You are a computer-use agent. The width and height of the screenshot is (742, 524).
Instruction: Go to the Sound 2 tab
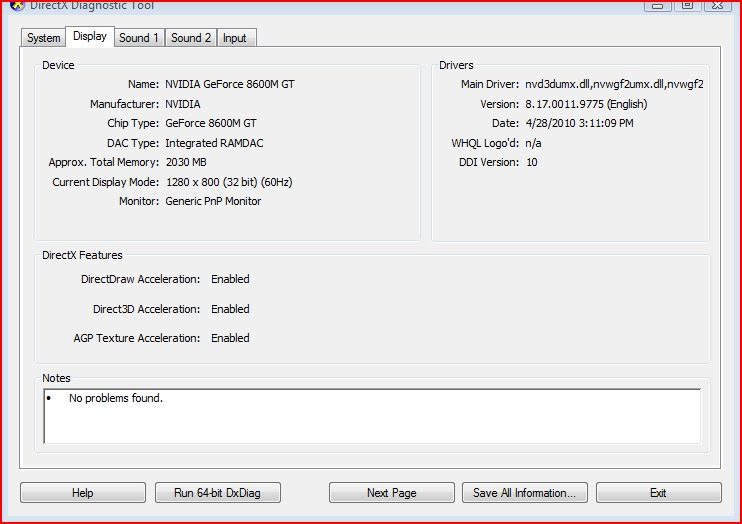[x=191, y=38]
